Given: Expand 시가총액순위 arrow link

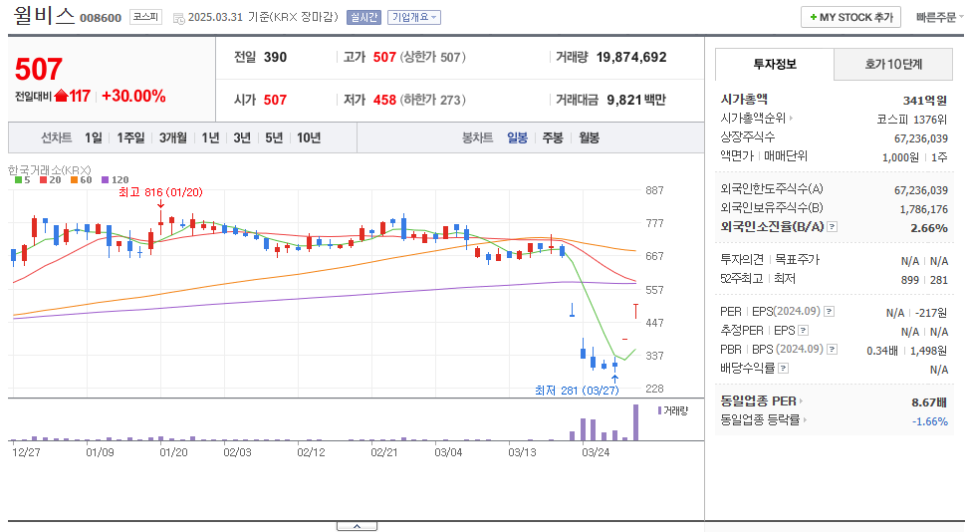Looking at the screenshot, I should click(x=791, y=118).
